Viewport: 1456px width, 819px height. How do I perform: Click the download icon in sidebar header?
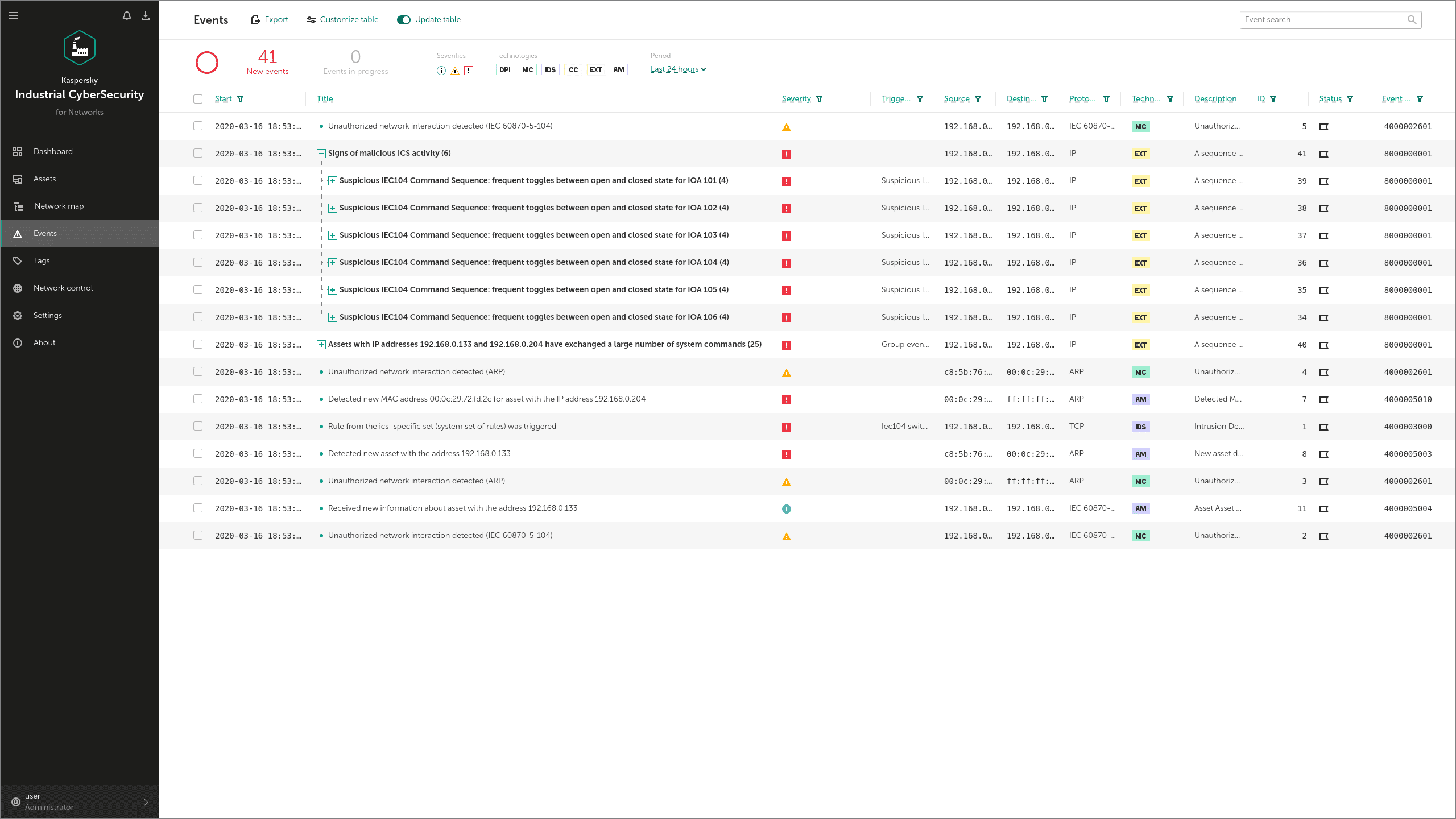(146, 15)
